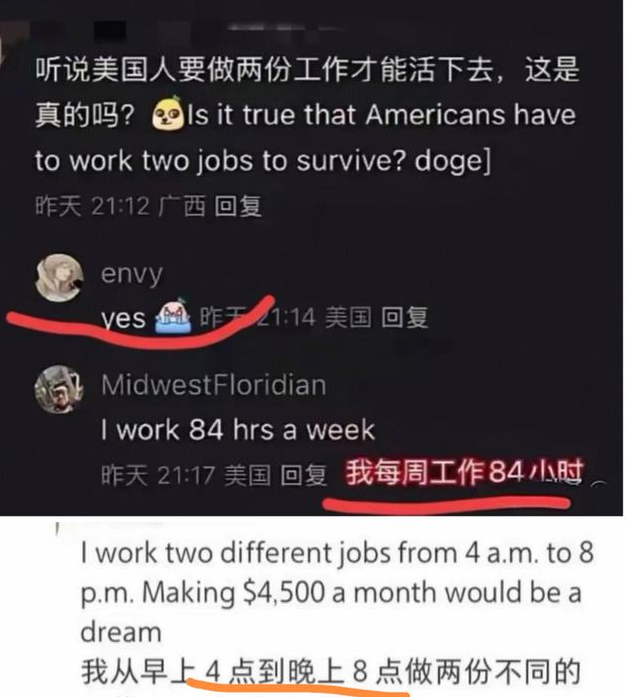The image size is (628, 697).
Task: Reply (回复) to envy's "yes" comment
Action: [x=404, y=317]
